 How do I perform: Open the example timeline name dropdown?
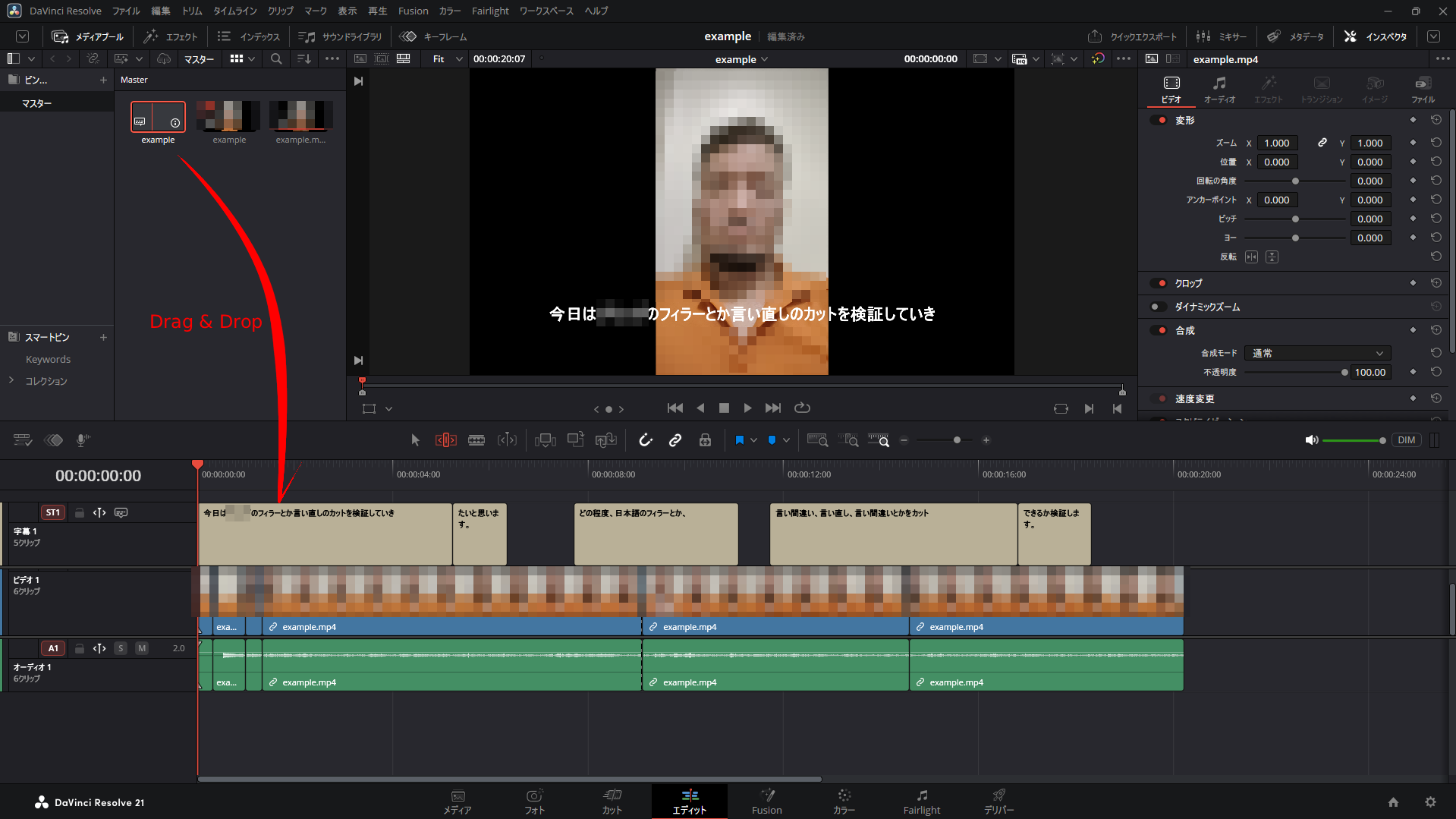741,59
